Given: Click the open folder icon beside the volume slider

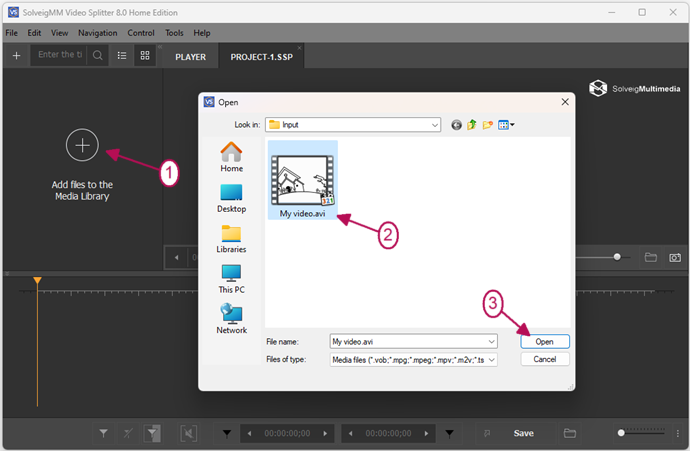Looking at the screenshot, I should [651, 257].
